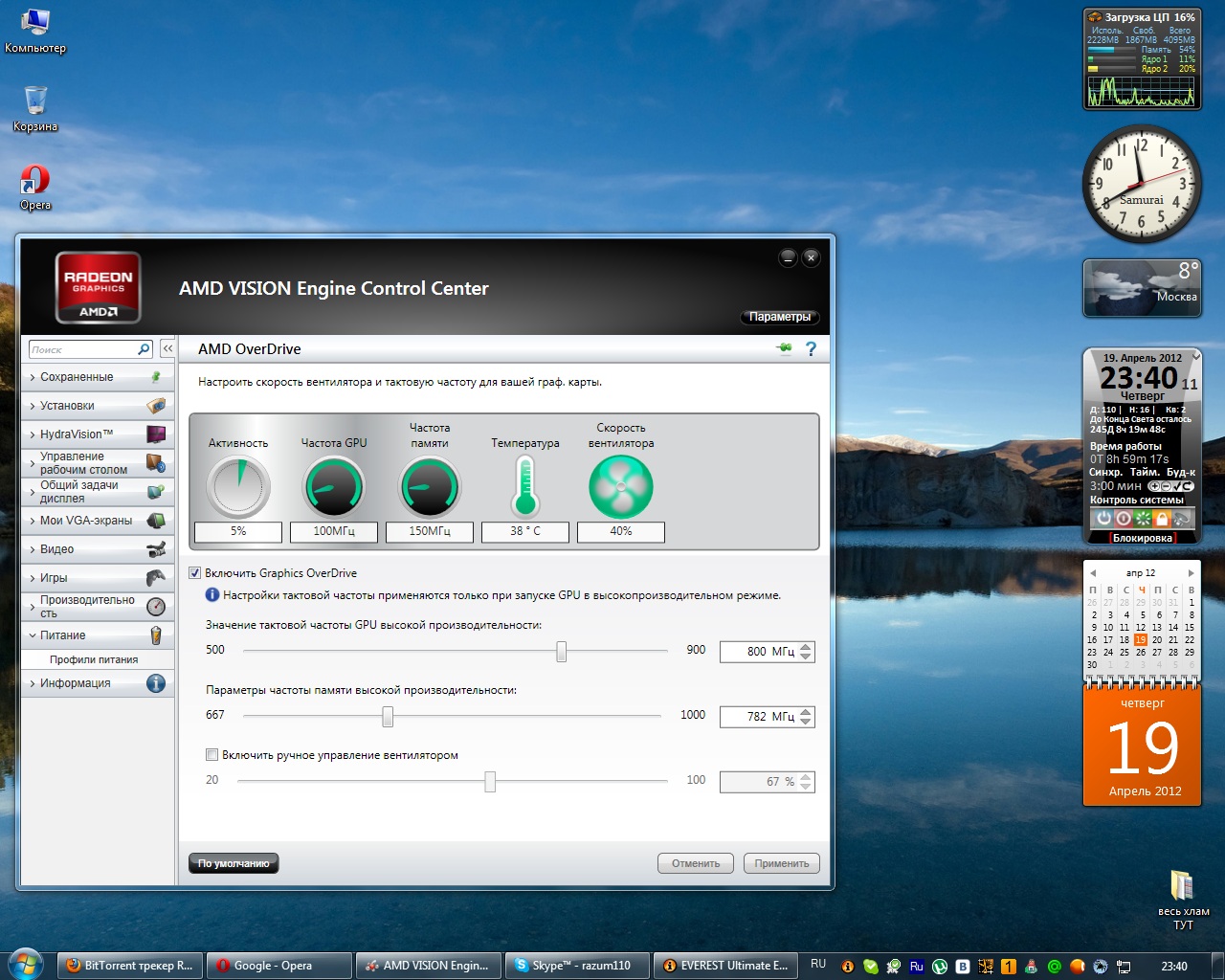Click the activity gauge dial
1225x980 pixels.
click(x=238, y=486)
